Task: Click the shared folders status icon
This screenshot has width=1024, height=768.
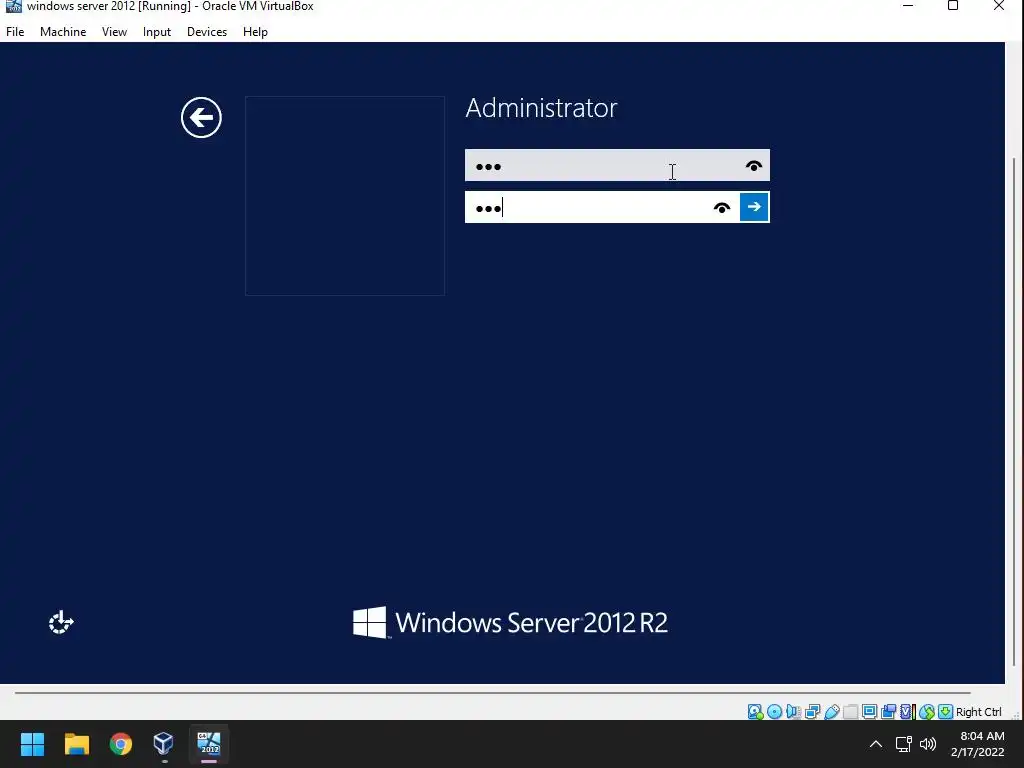Action: coord(850,711)
